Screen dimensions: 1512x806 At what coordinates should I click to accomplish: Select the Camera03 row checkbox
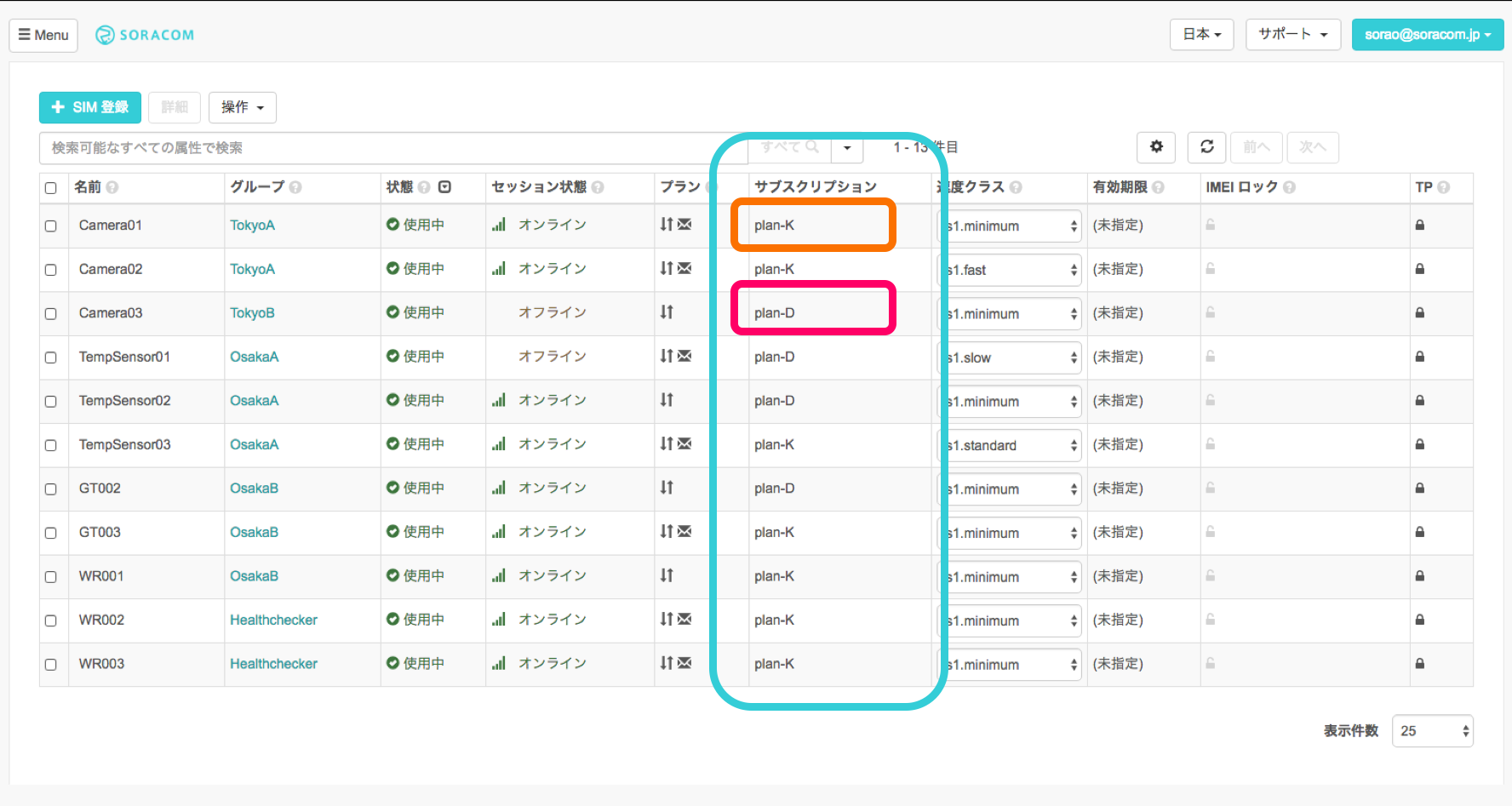(51, 314)
